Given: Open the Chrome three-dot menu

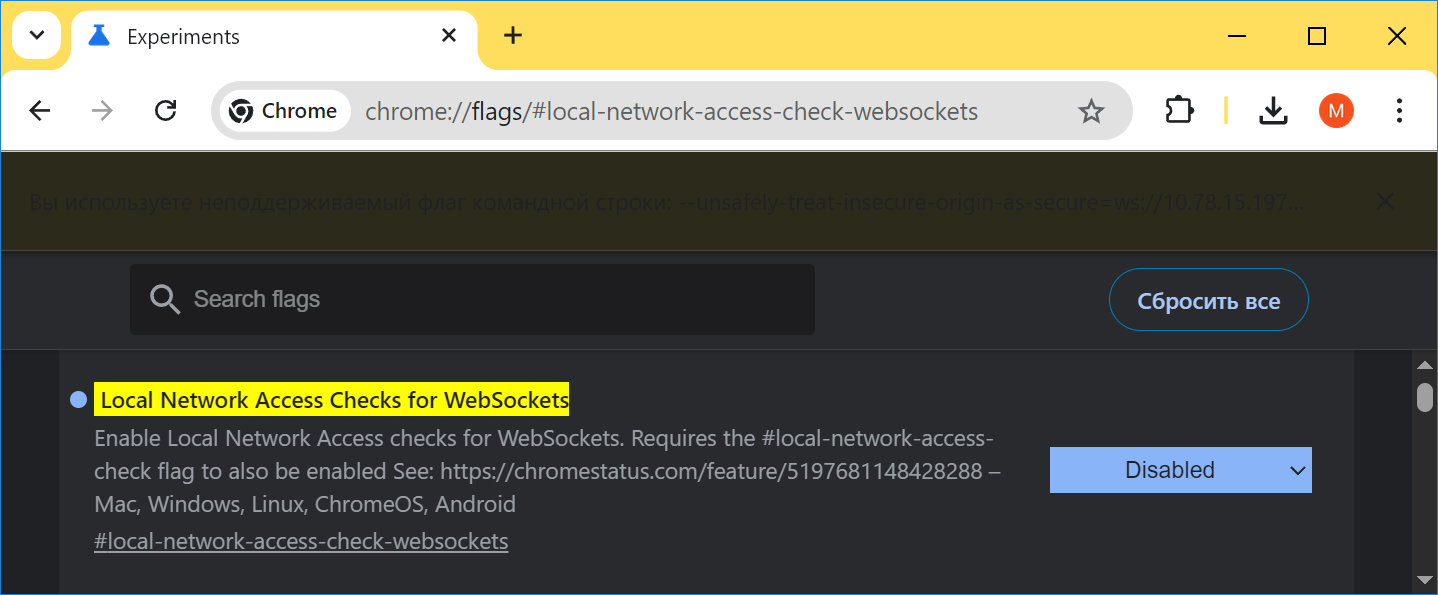Looking at the screenshot, I should [1399, 111].
